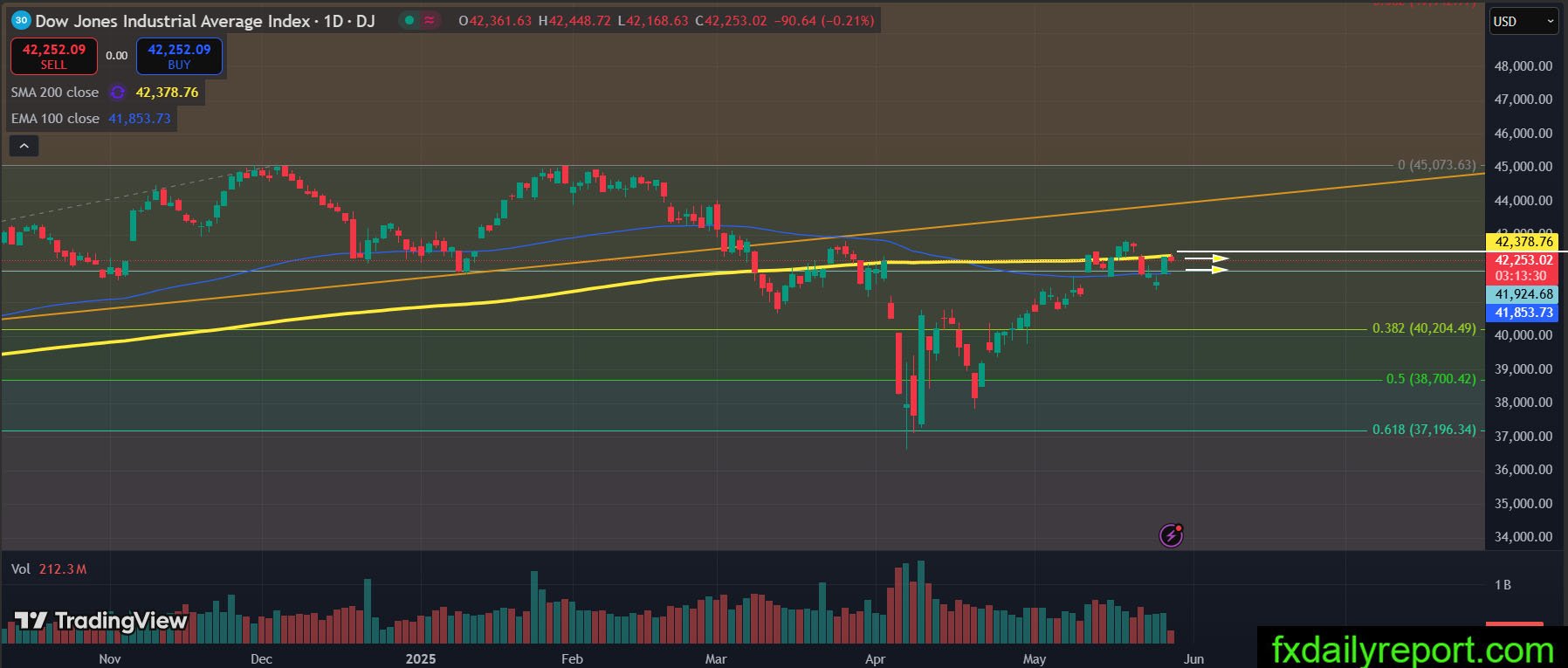1568x668 pixels.
Task: Click the EMA value 41,853.73 in legend
Action: tap(140, 119)
